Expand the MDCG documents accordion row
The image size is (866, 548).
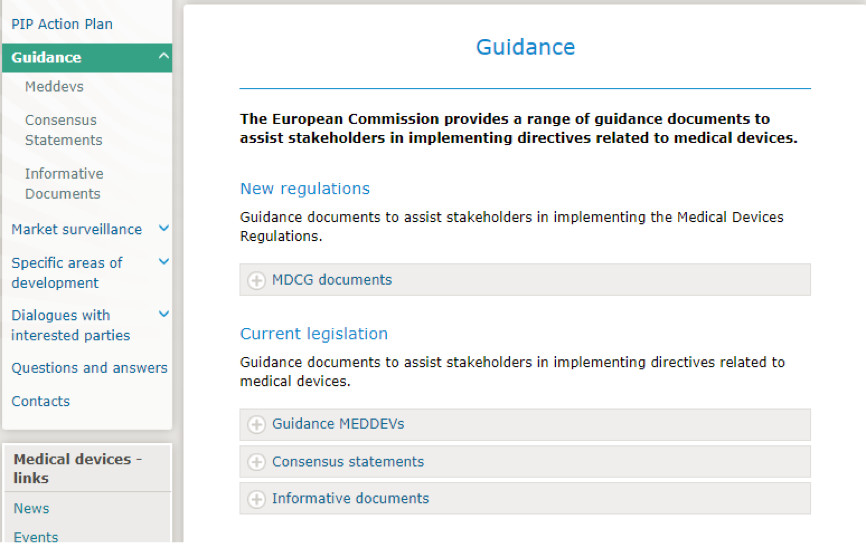coord(332,280)
